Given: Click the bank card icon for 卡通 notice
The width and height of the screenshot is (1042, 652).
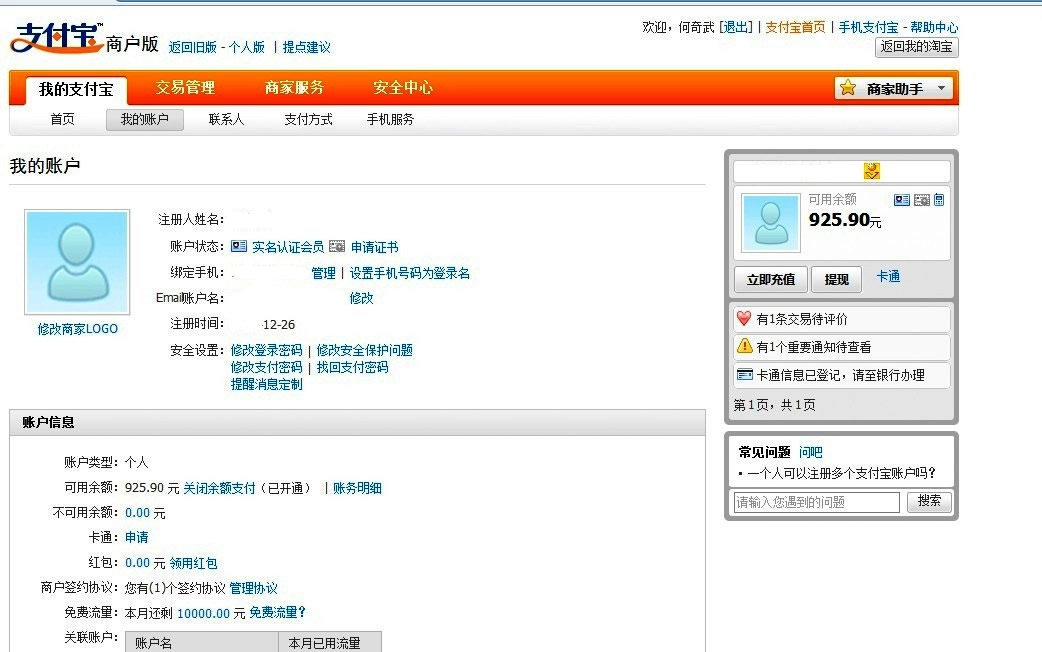Looking at the screenshot, I should (744, 375).
